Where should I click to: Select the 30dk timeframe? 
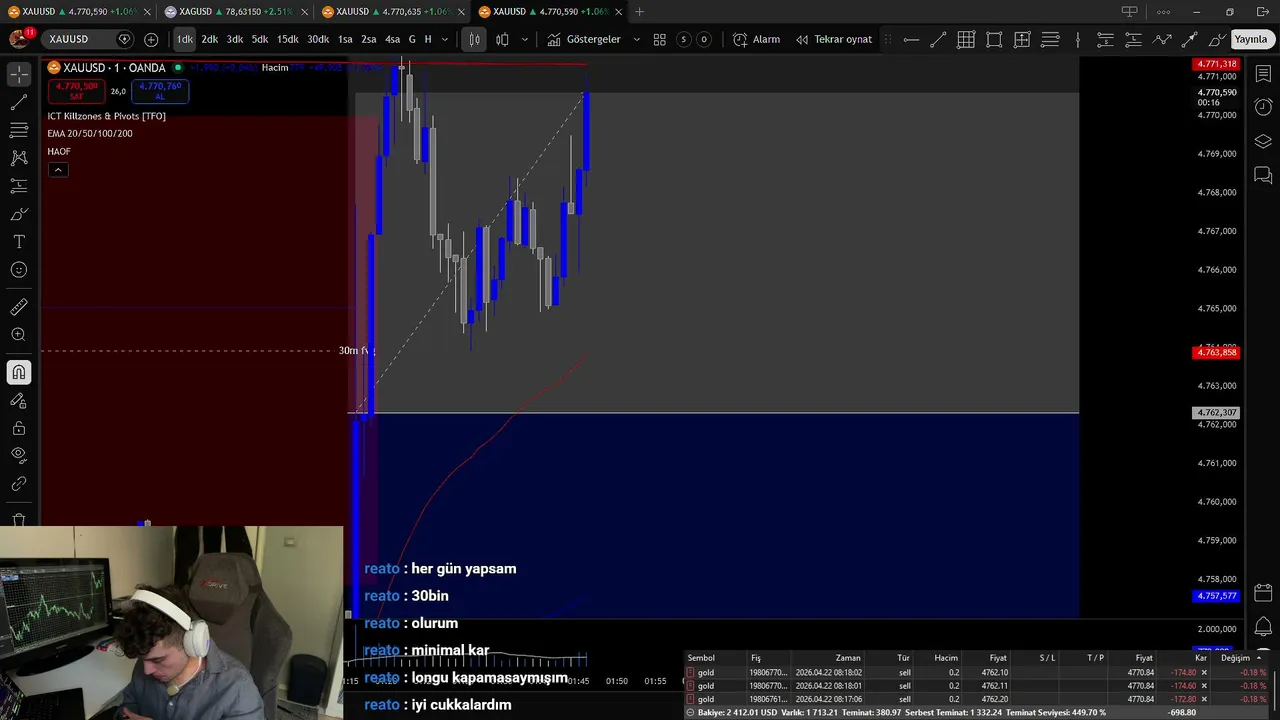(x=318, y=39)
